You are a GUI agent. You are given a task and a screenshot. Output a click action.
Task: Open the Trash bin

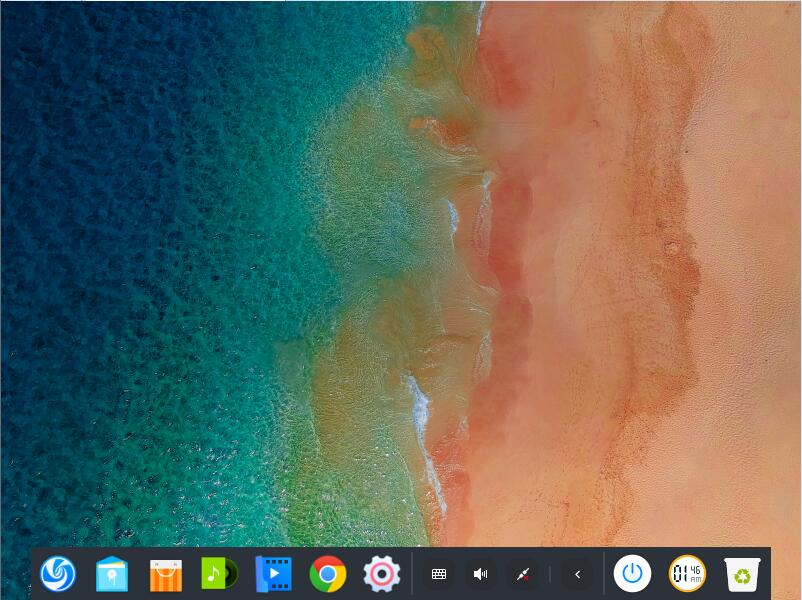click(x=742, y=574)
